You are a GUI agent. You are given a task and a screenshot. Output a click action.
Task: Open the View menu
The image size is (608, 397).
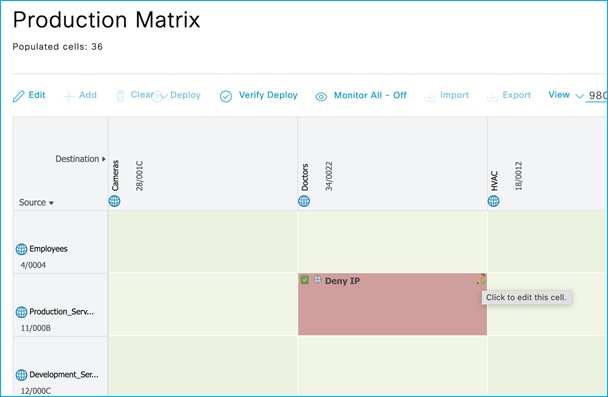[x=559, y=95]
